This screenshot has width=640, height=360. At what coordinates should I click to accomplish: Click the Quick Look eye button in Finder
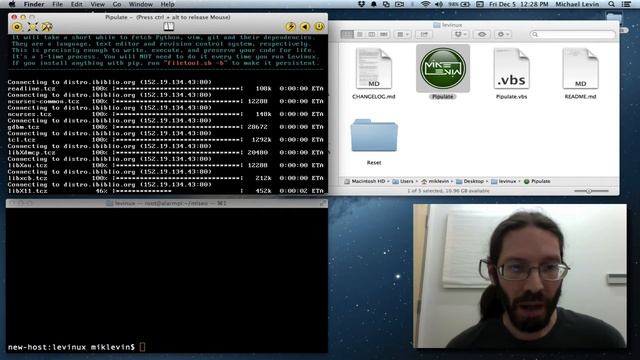point(482,34)
